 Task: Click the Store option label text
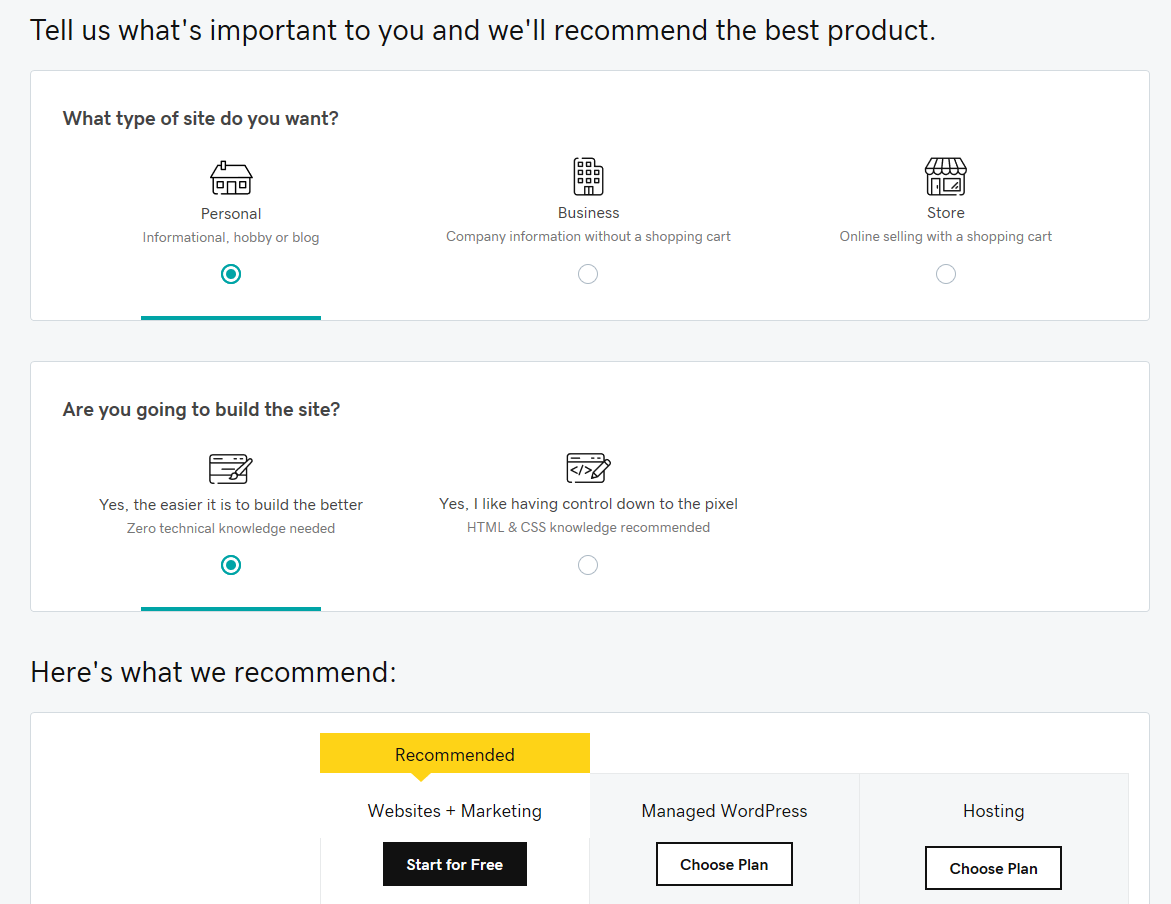pyautogui.click(x=945, y=213)
